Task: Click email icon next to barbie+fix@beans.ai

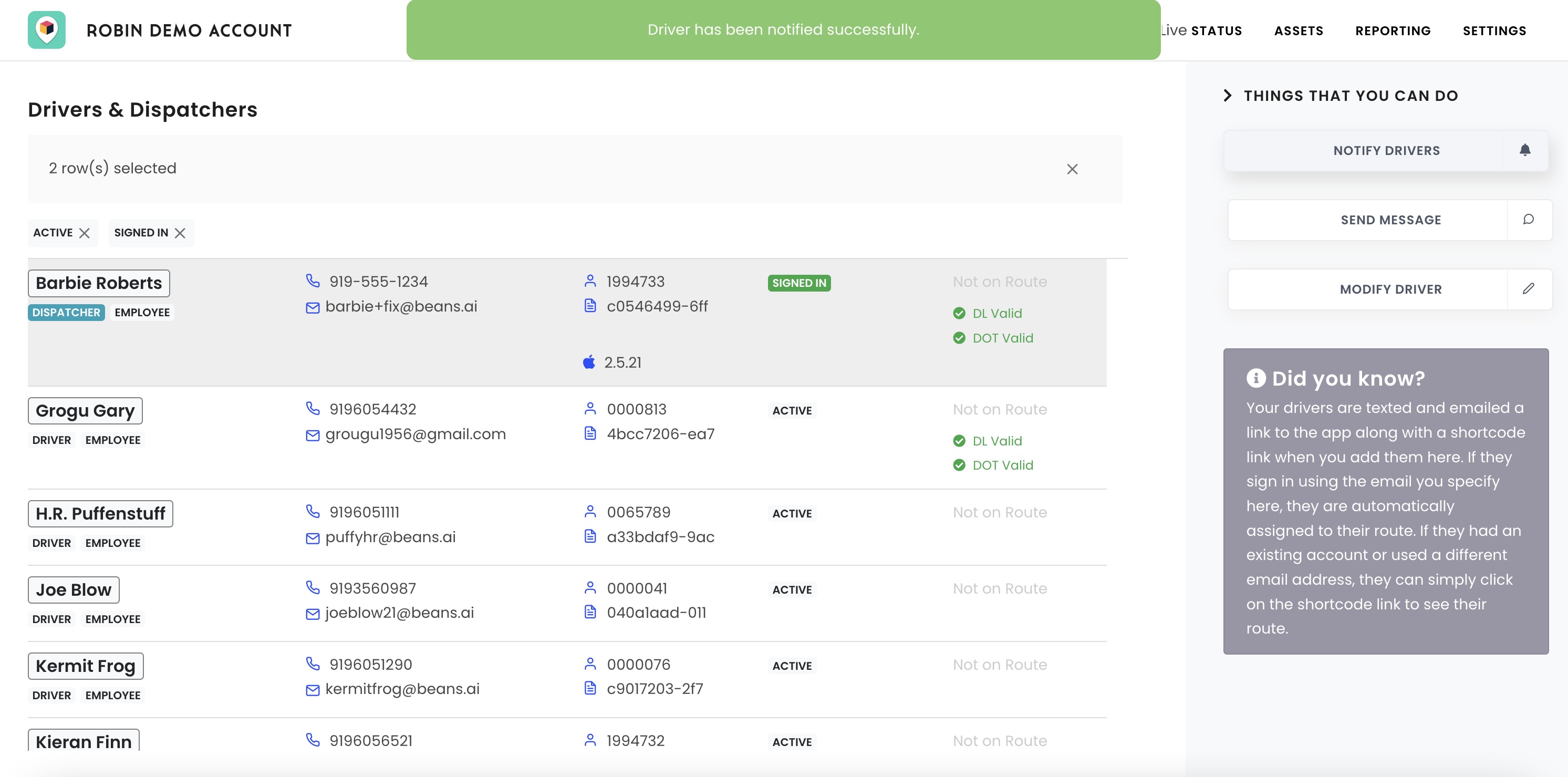Action: click(312, 307)
